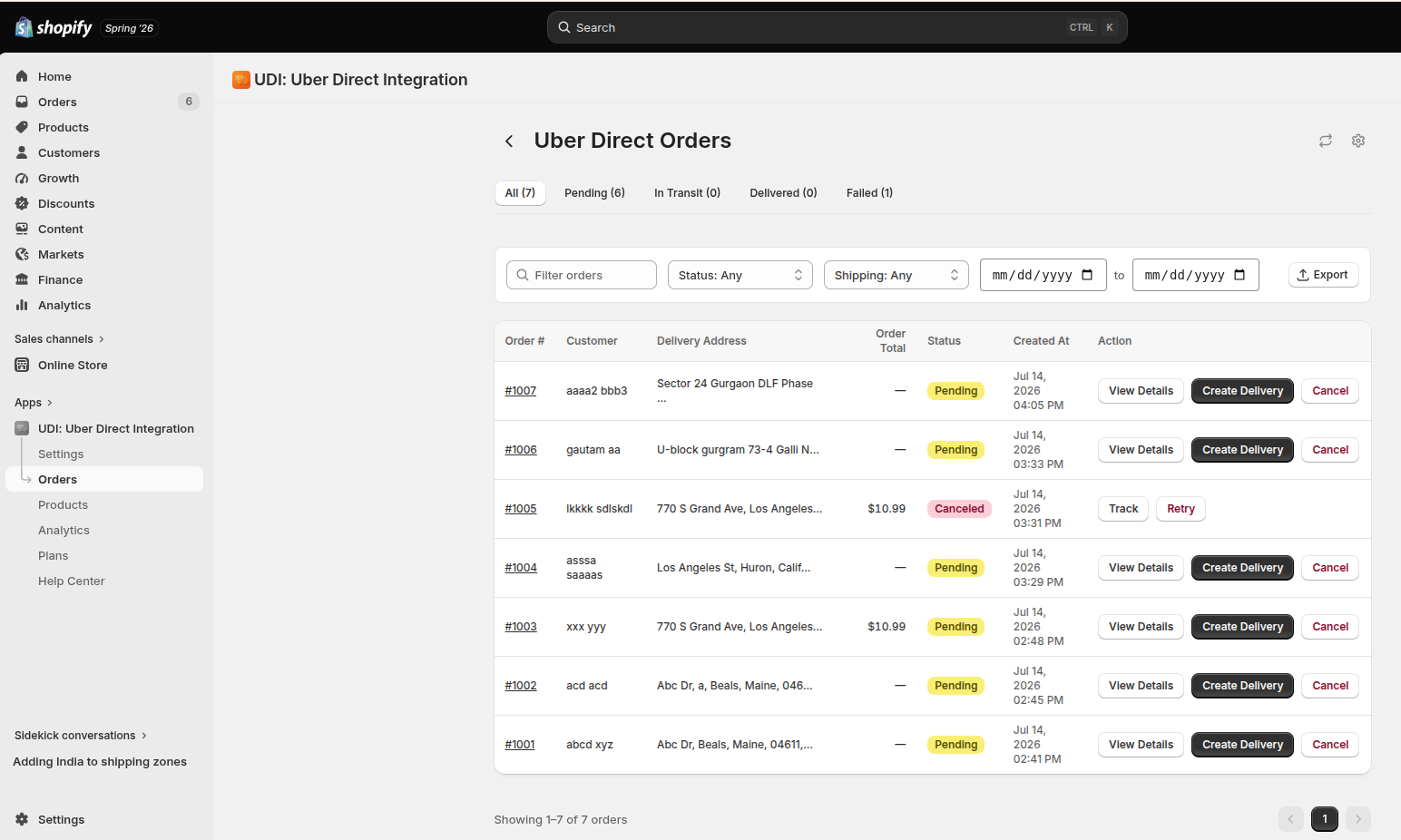The image size is (1401, 840).
Task: Click the Spring '26 badge
Action: pos(129,28)
